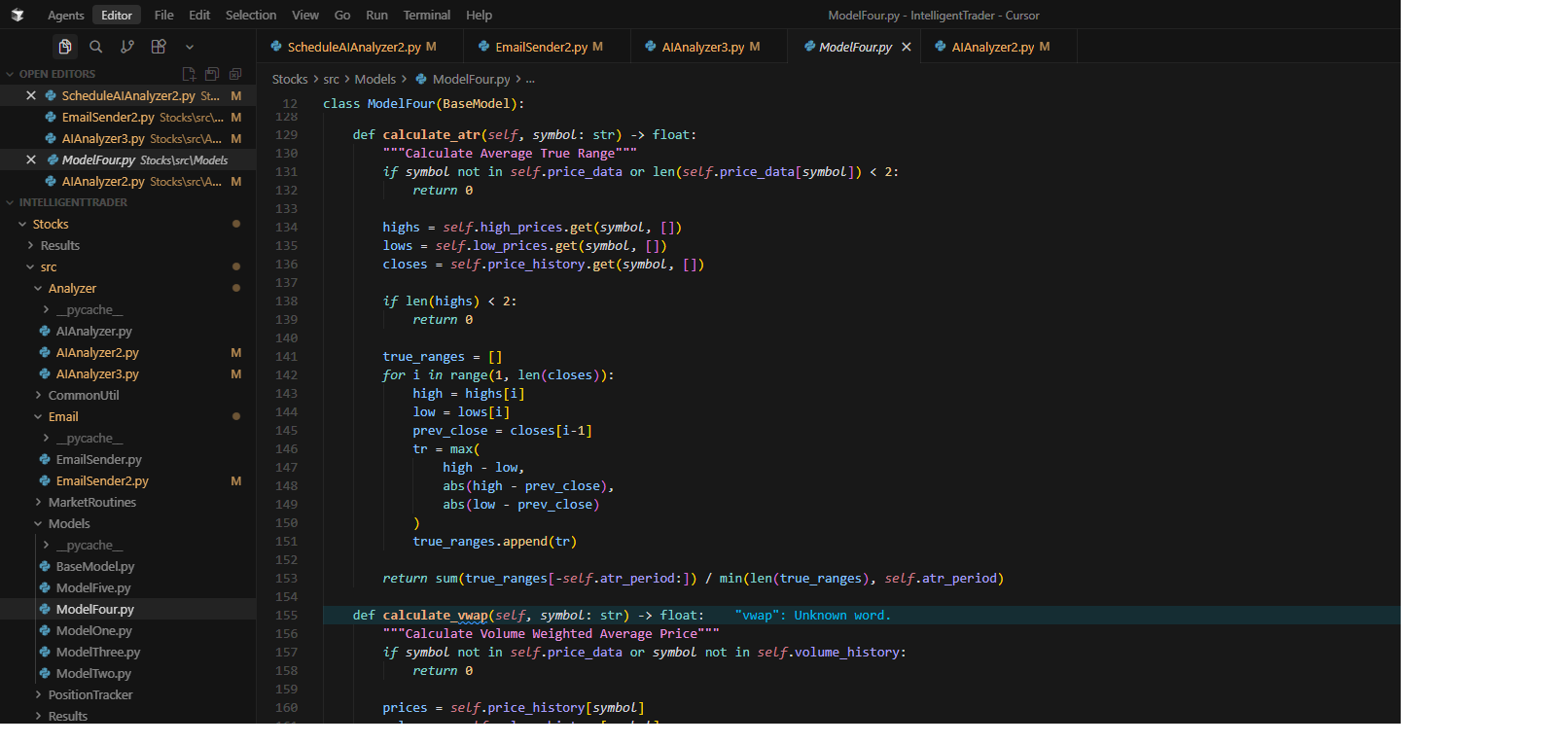
Task: Open the Terminal menu
Action: tap(426, 16)
